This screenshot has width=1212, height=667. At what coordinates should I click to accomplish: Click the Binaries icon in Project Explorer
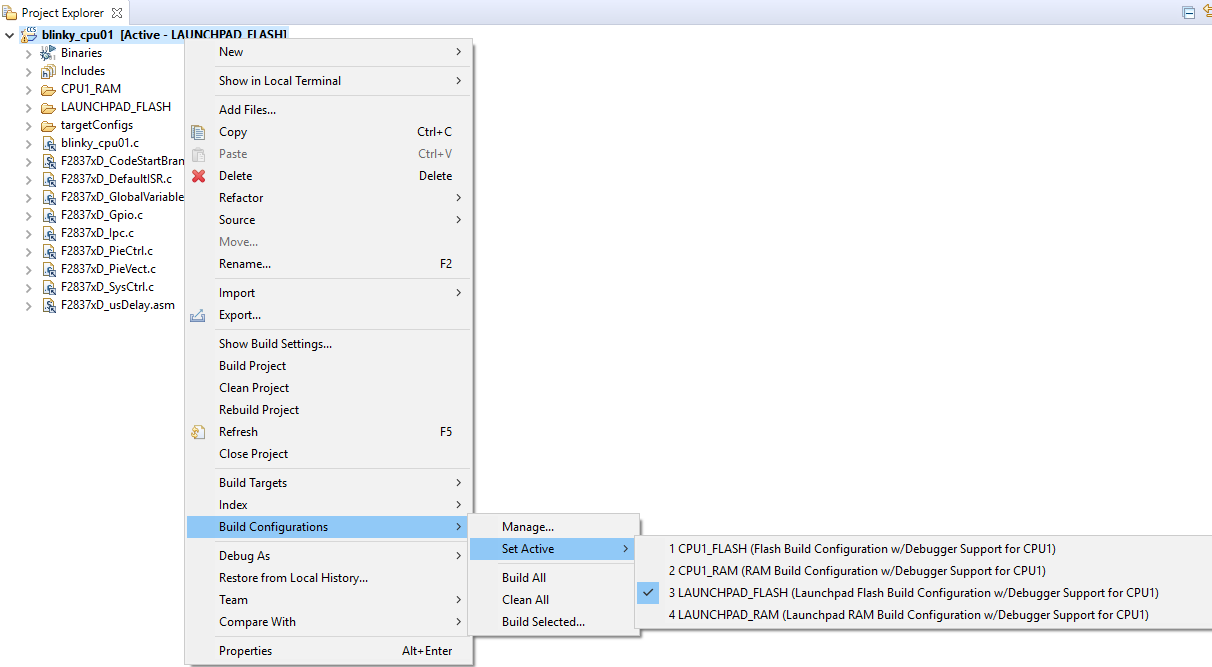point(47,52)
